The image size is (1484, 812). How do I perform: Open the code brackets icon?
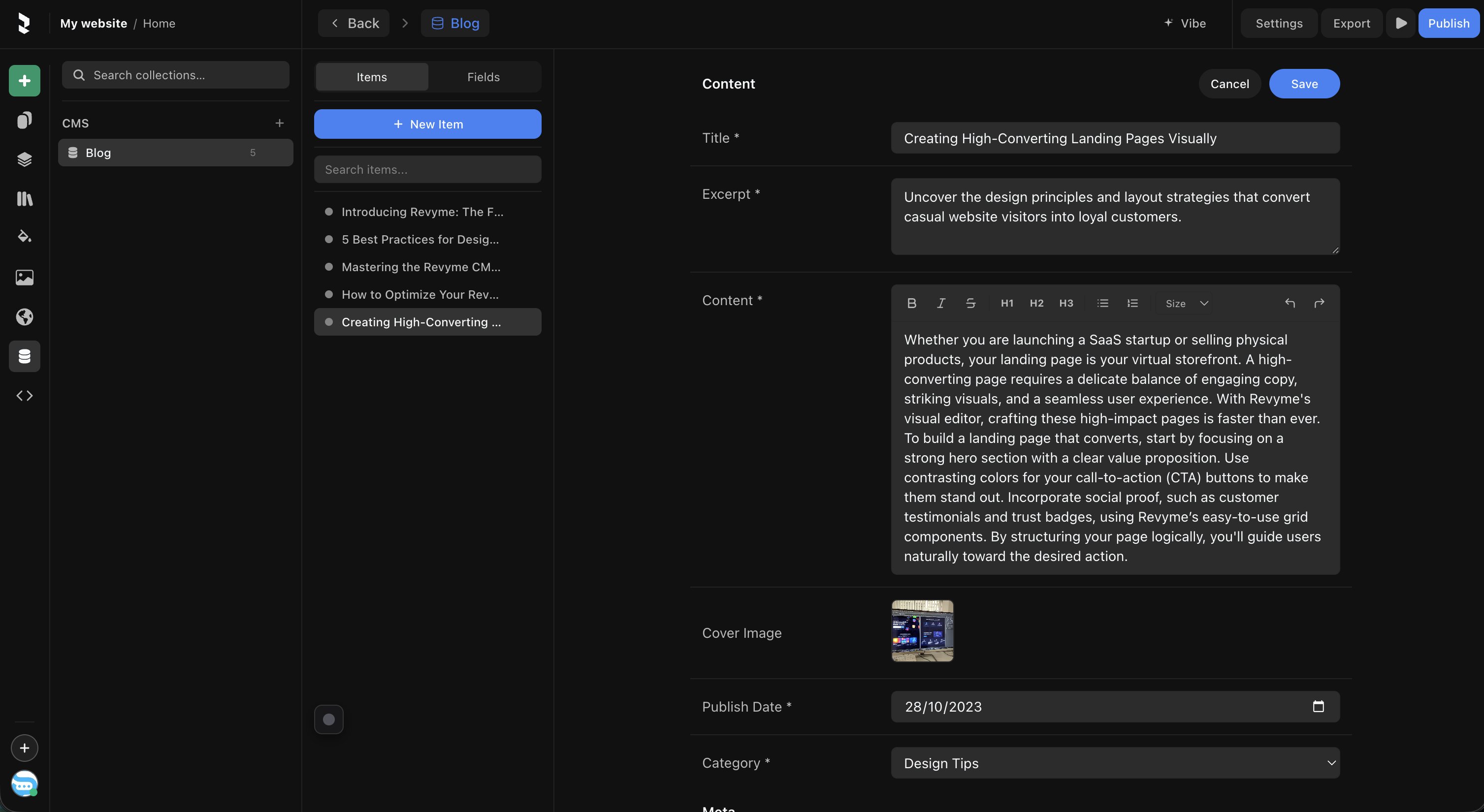(24, 396)
